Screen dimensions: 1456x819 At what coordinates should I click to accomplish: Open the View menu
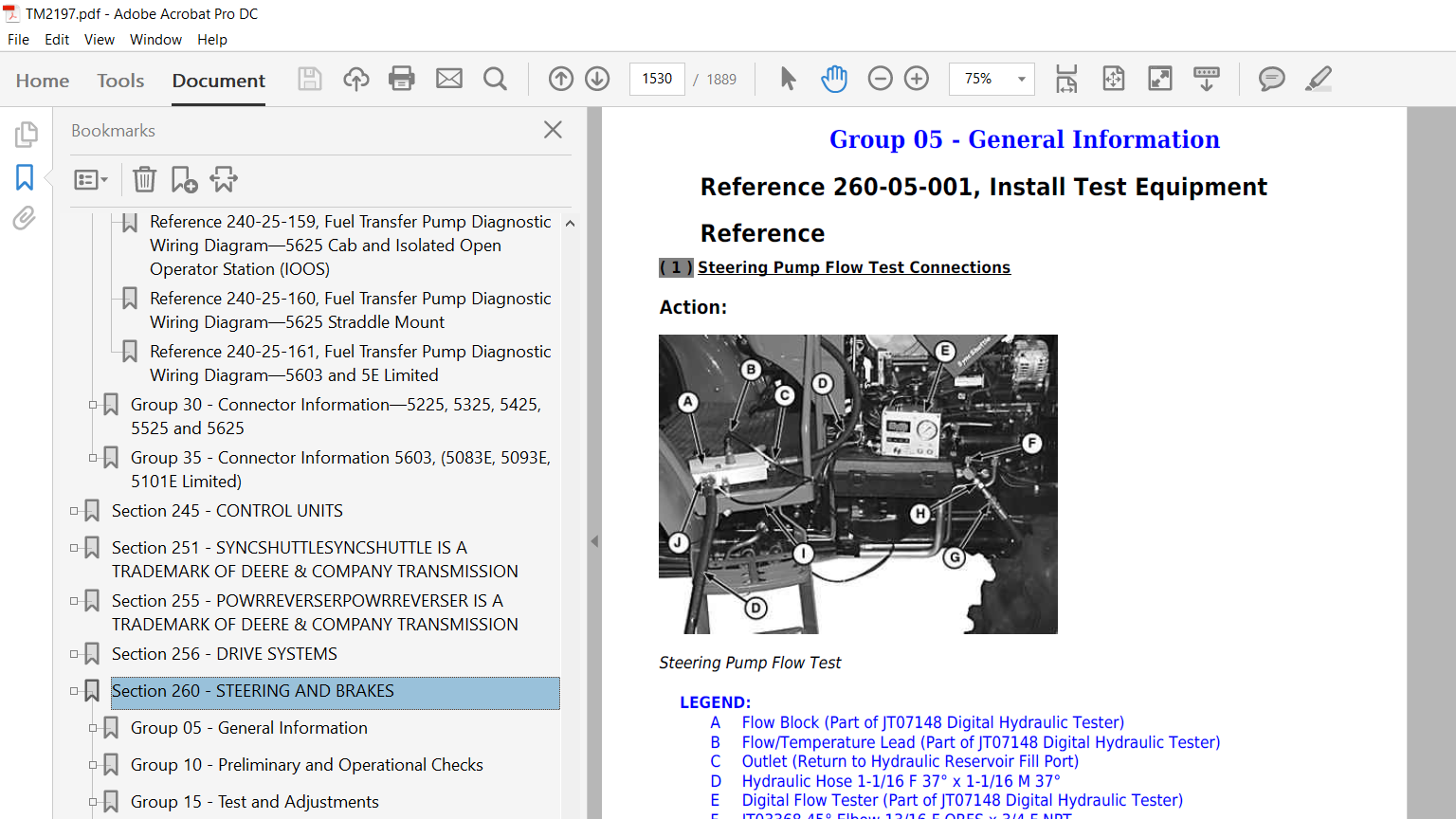tap(100, 40)
